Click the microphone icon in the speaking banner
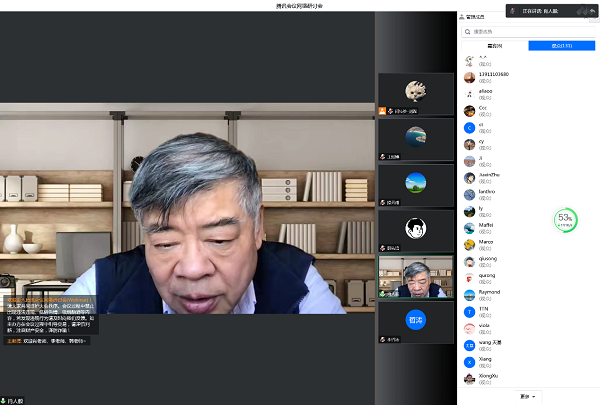Viewport: 600px width, 405px height. click(513, 11)
